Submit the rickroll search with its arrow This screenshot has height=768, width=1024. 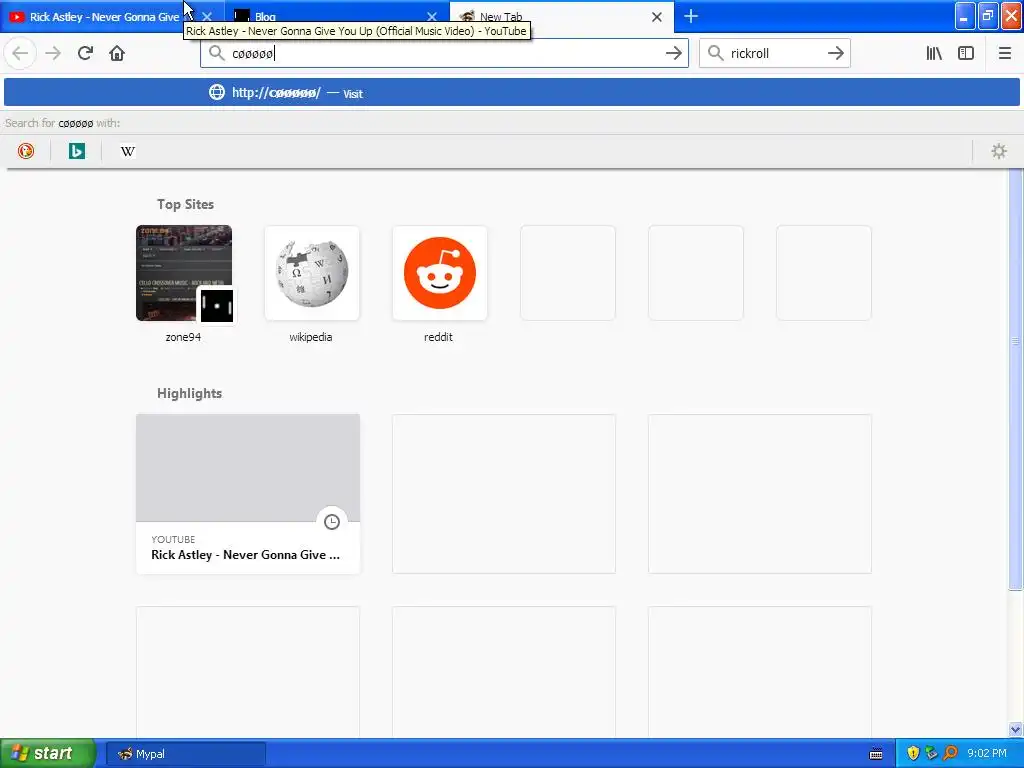click(835, 53)
